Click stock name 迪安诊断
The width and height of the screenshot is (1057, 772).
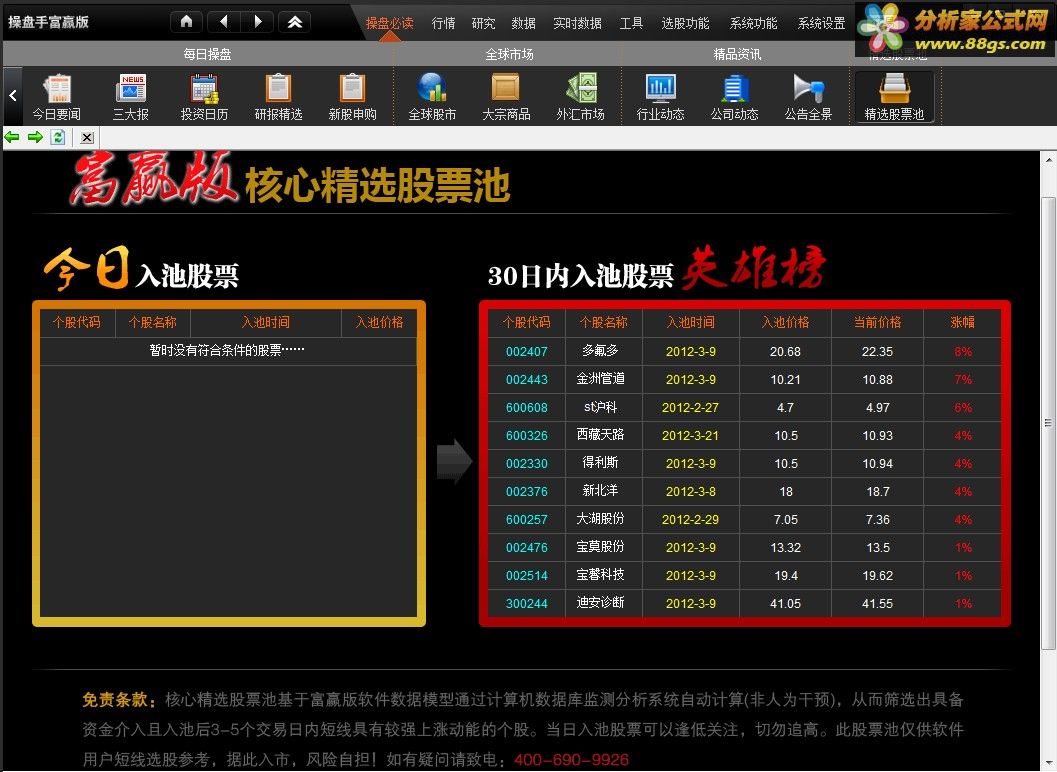pyautogui.click(x=601, y=603)
